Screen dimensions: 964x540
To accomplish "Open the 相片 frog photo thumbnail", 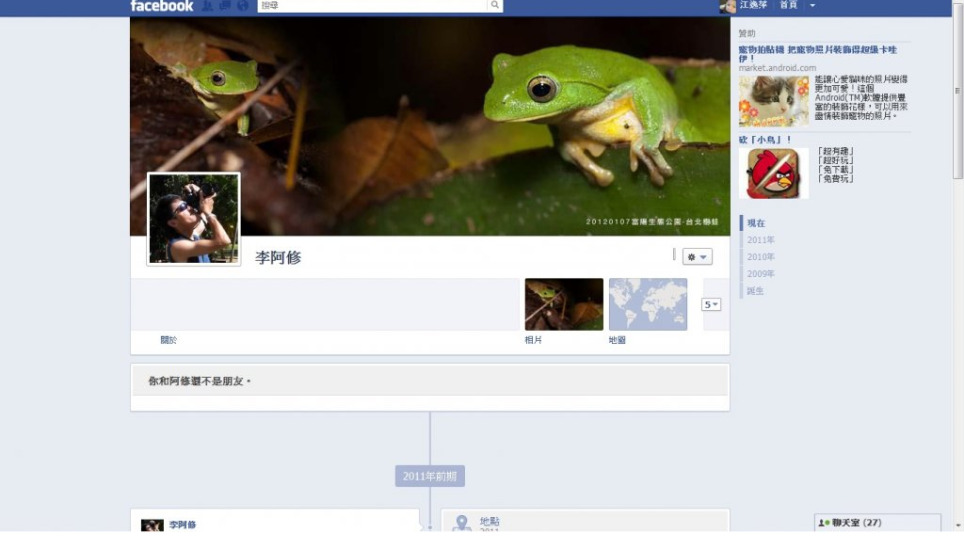I will coord(564,304).
